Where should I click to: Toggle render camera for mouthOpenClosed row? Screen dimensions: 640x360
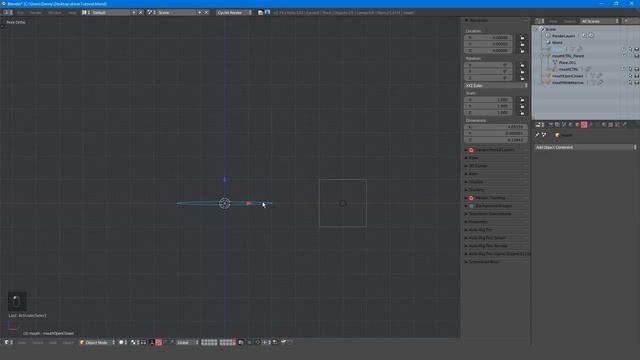tap(636, 76)
